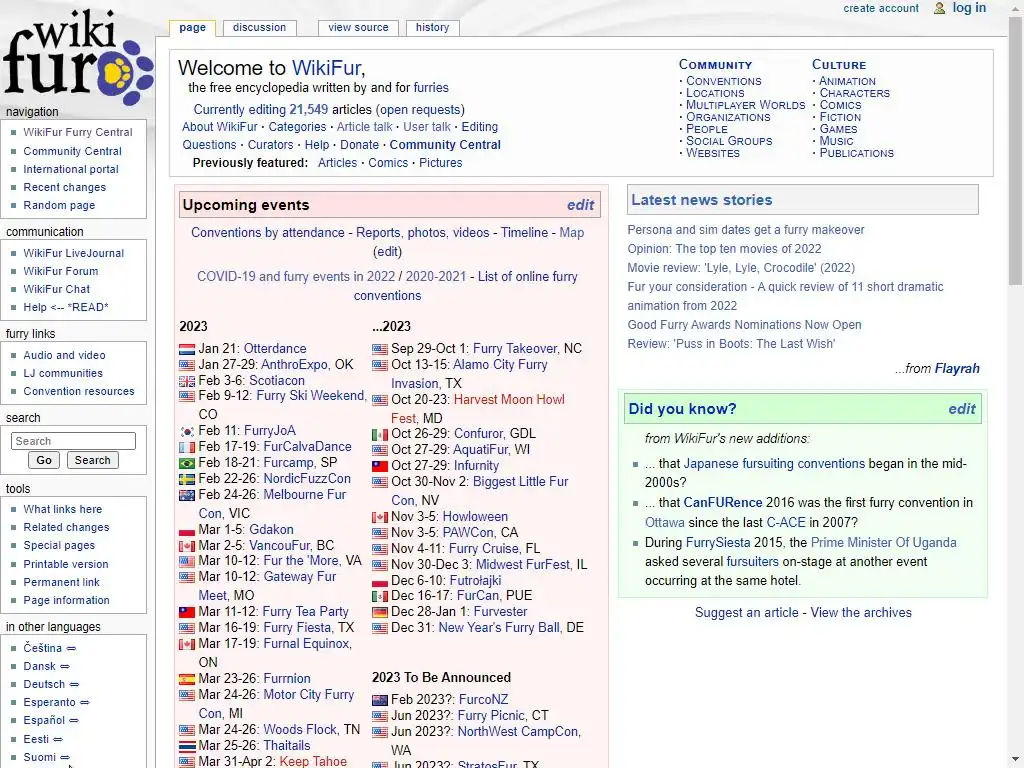Open WikiFur Forum link
Viewport: 1024px width, 768px height.
point(61,271)
